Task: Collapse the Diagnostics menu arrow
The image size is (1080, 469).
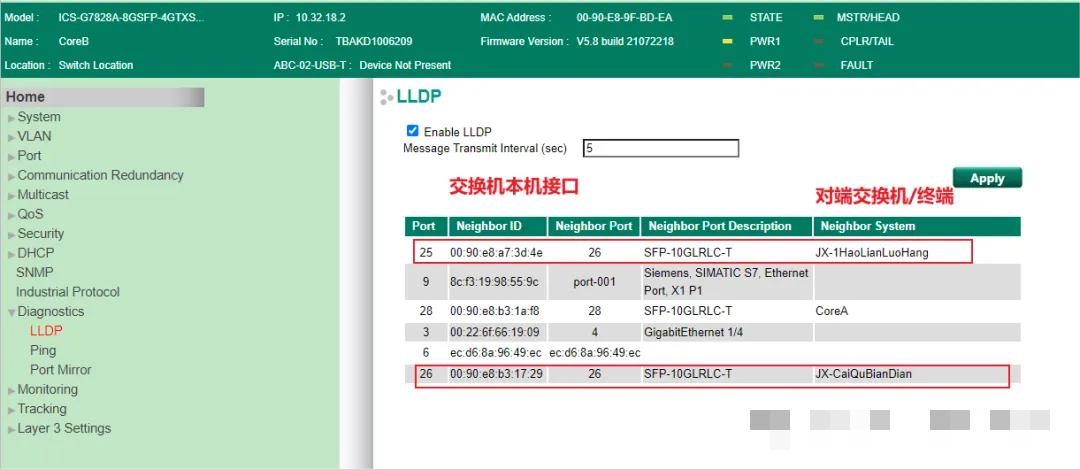Action: tap(12, 312)
